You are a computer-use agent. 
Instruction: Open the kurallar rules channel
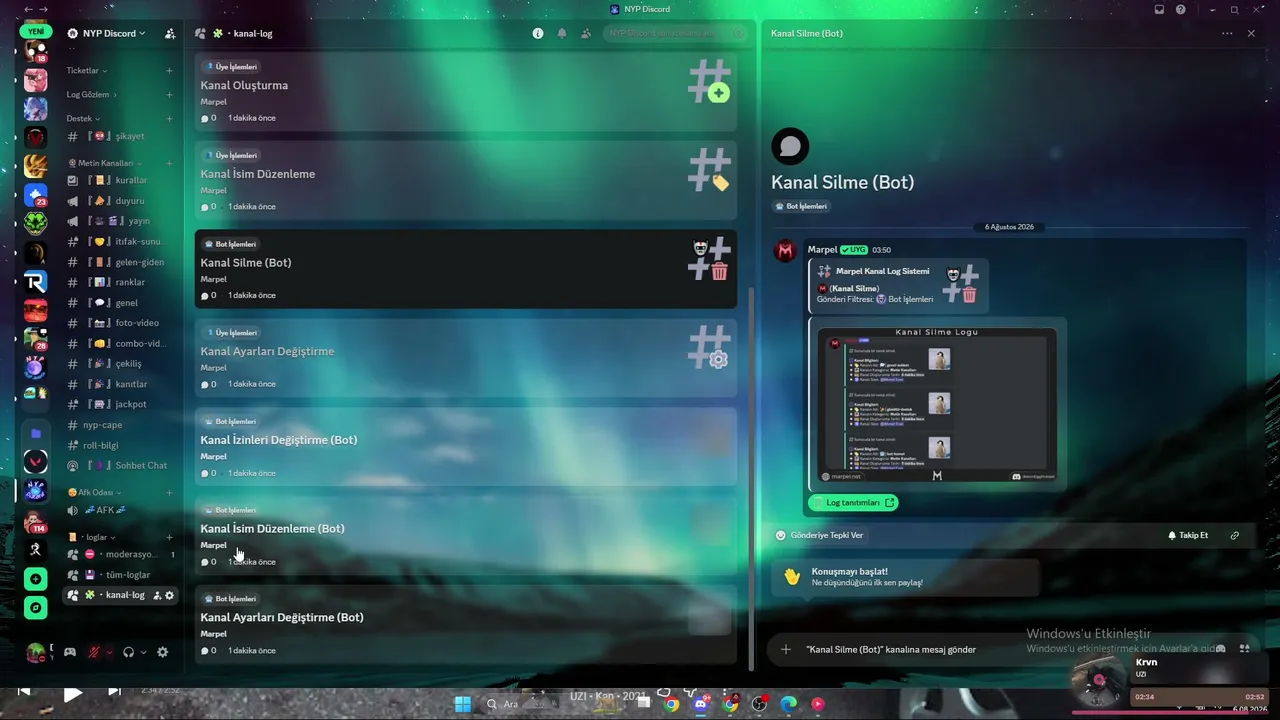click(120, 180)
